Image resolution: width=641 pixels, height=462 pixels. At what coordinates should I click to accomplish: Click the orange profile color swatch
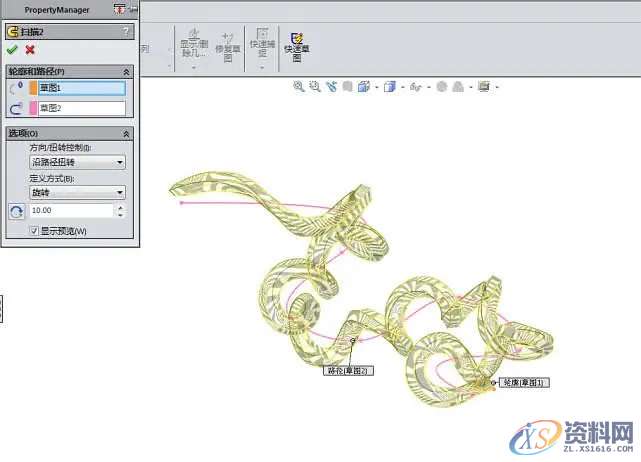(x=33, y=88)
